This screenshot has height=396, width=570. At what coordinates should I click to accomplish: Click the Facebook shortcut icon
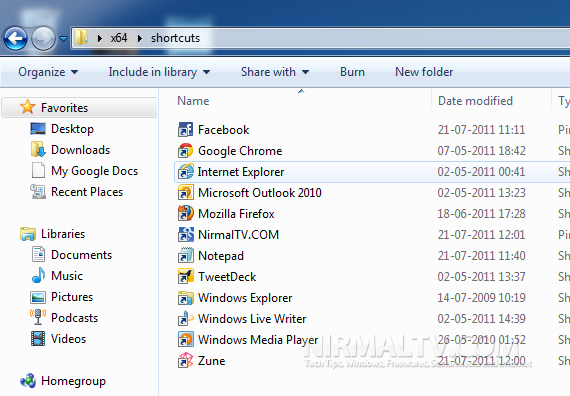185,129
